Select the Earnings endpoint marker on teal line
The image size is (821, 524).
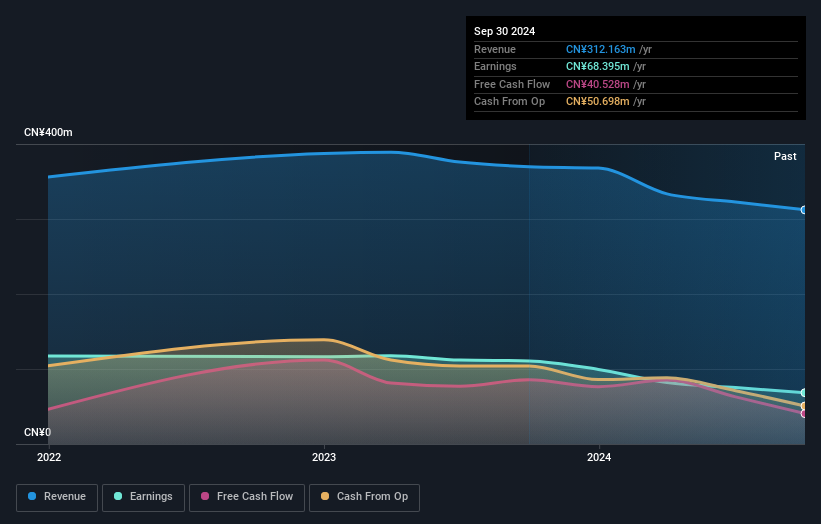click(x=804, y=393)
